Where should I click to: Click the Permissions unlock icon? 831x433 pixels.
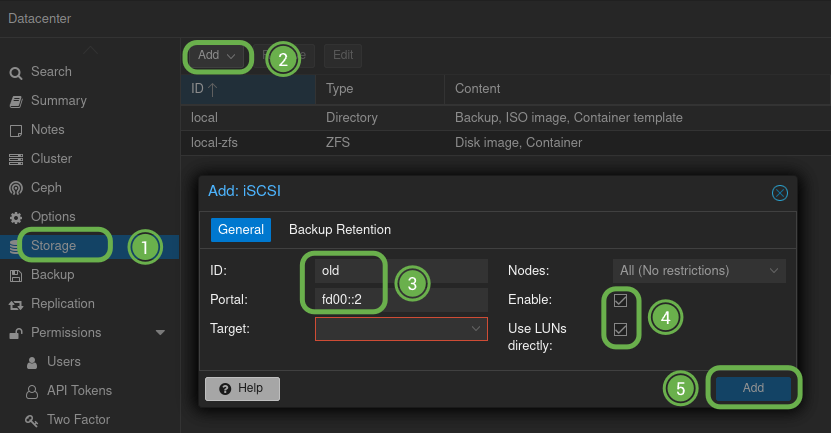(16, 333)
